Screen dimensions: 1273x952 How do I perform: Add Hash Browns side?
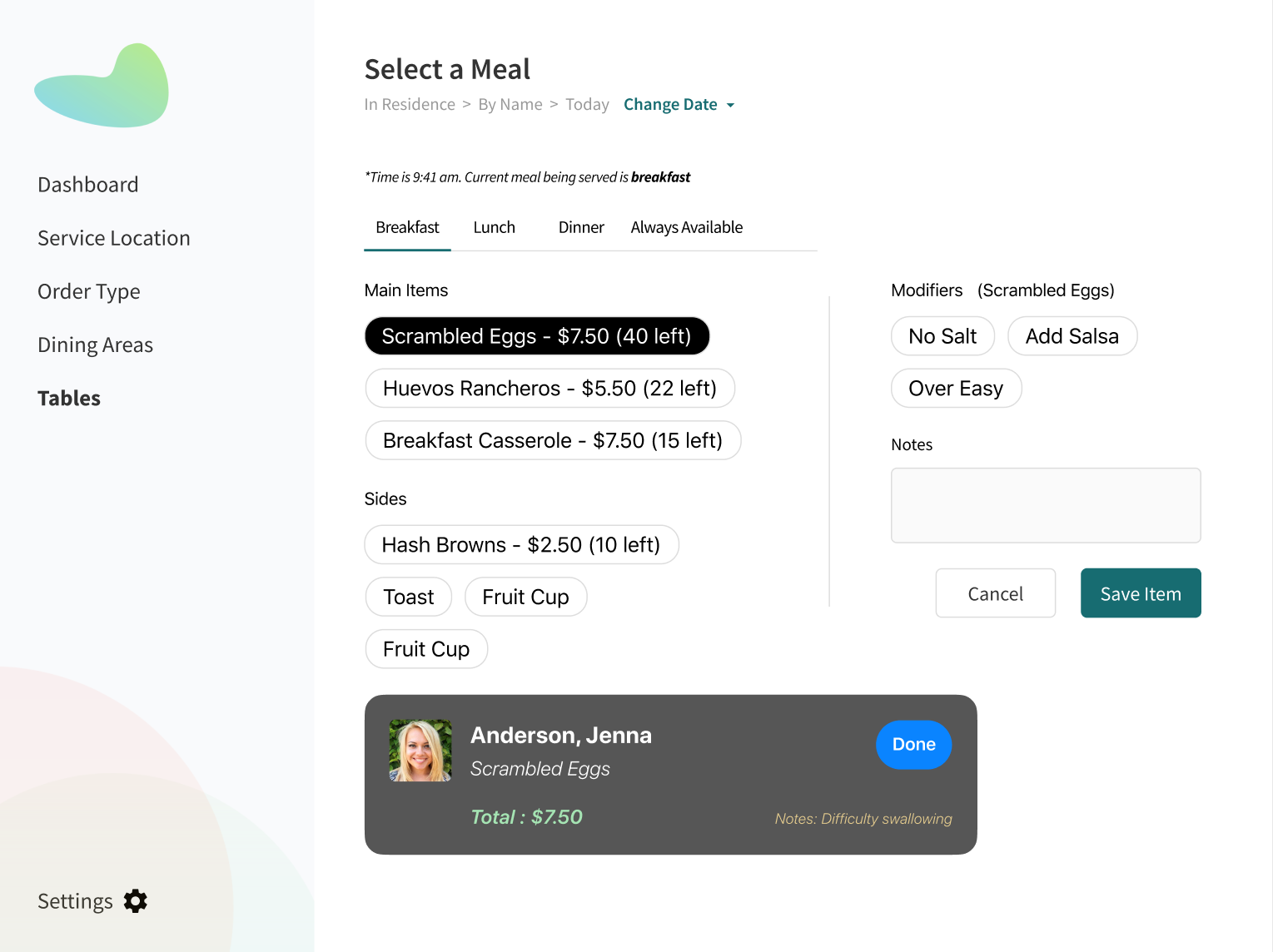coord(521,545)
